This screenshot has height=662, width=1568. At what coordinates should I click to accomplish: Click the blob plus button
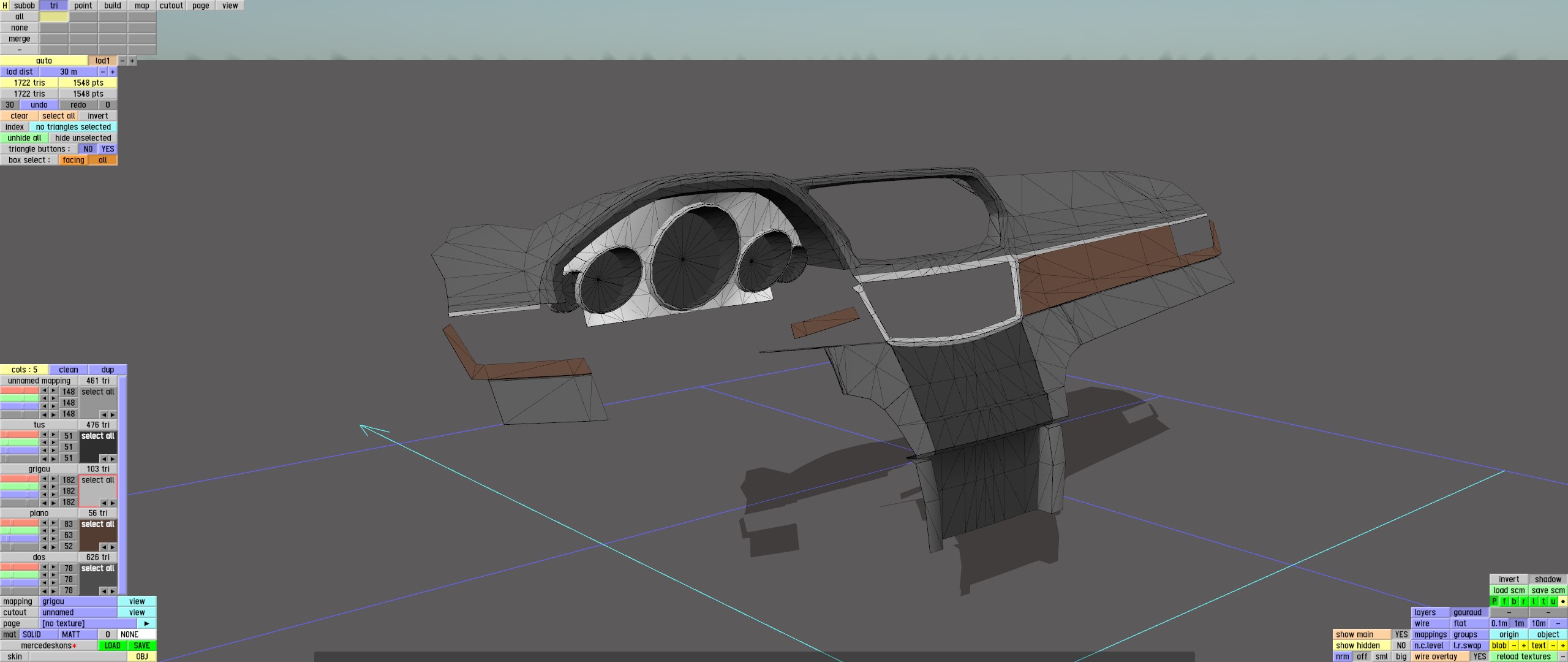tap(1524, 645)
